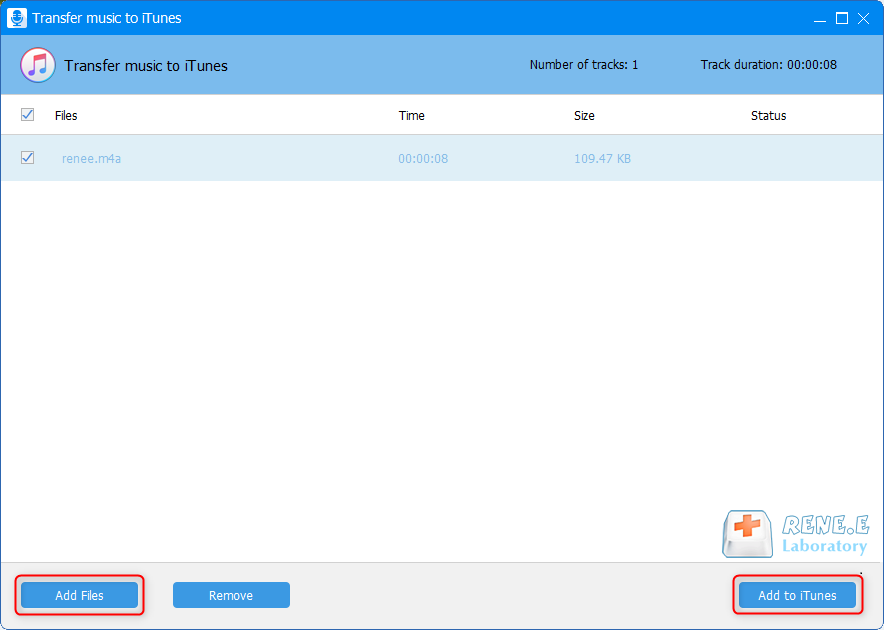The image size is (884, 630).
Task: Click the Remove button
Action: pos(231,595)
